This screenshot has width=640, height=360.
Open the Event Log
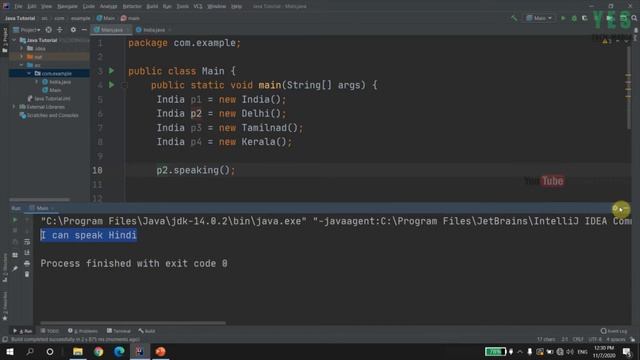click(x=614, y=331)
